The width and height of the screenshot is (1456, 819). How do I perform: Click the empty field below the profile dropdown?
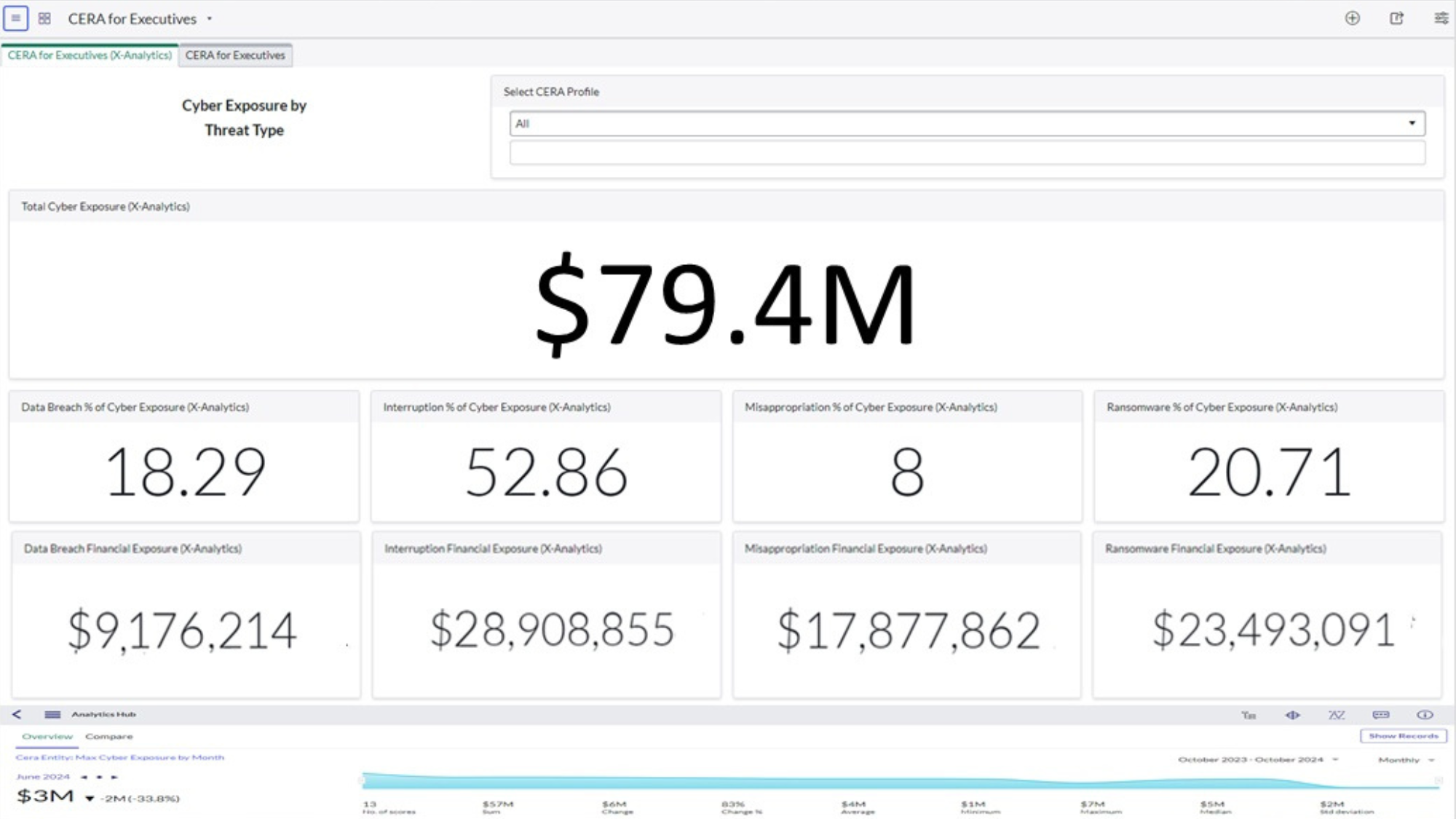click(967, 153)
